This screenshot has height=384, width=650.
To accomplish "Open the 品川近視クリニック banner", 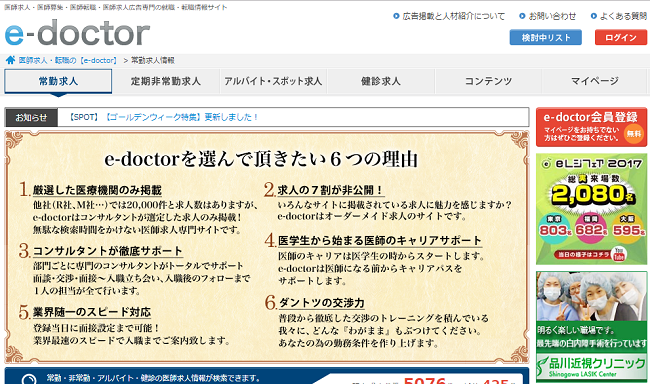I will 591,327.
